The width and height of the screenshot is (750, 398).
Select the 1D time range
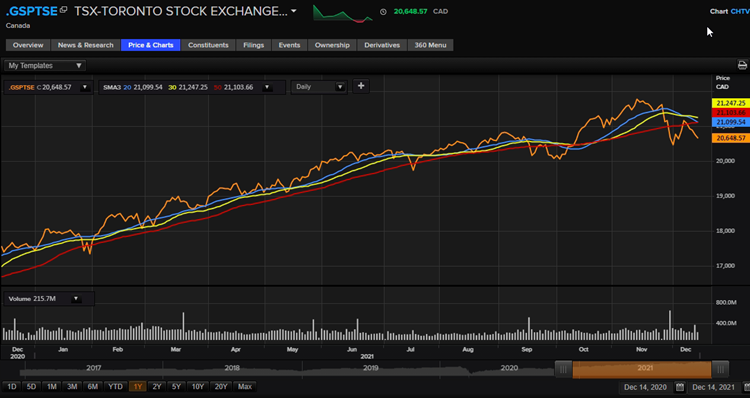(x=11, y=387)
